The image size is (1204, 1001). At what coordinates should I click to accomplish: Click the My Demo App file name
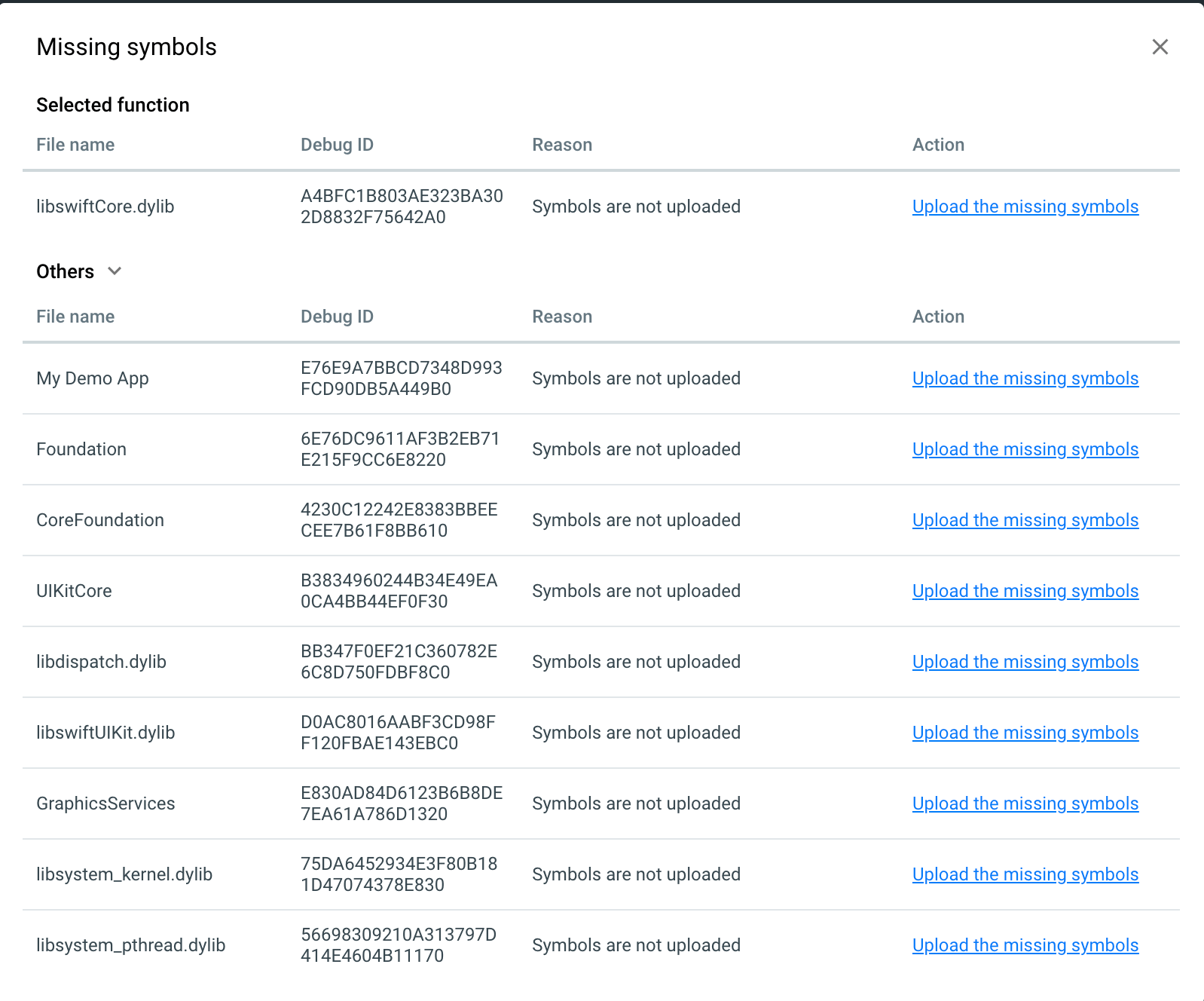click(x=93, y=378)
